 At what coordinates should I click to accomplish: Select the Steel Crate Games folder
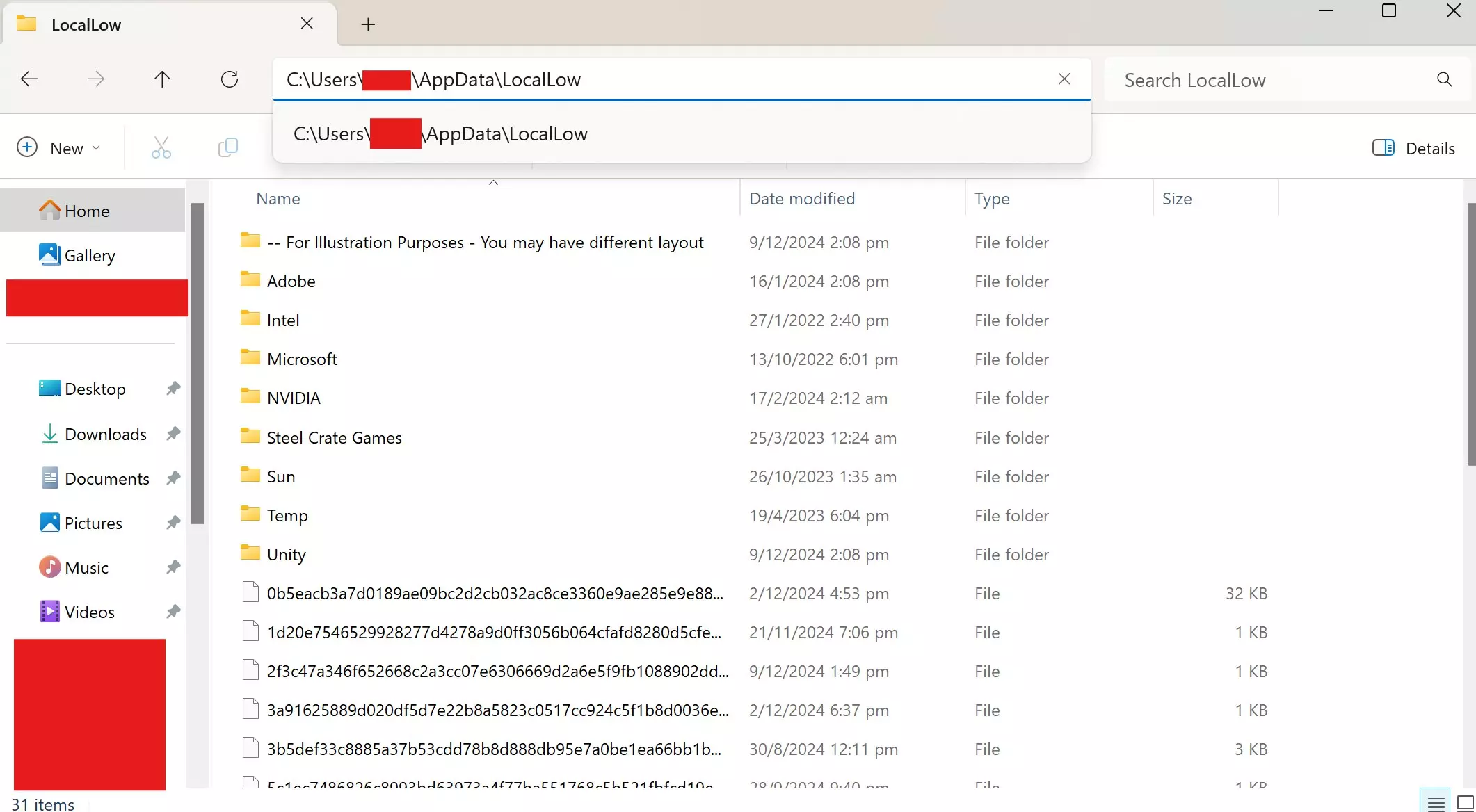pos(334,438)
